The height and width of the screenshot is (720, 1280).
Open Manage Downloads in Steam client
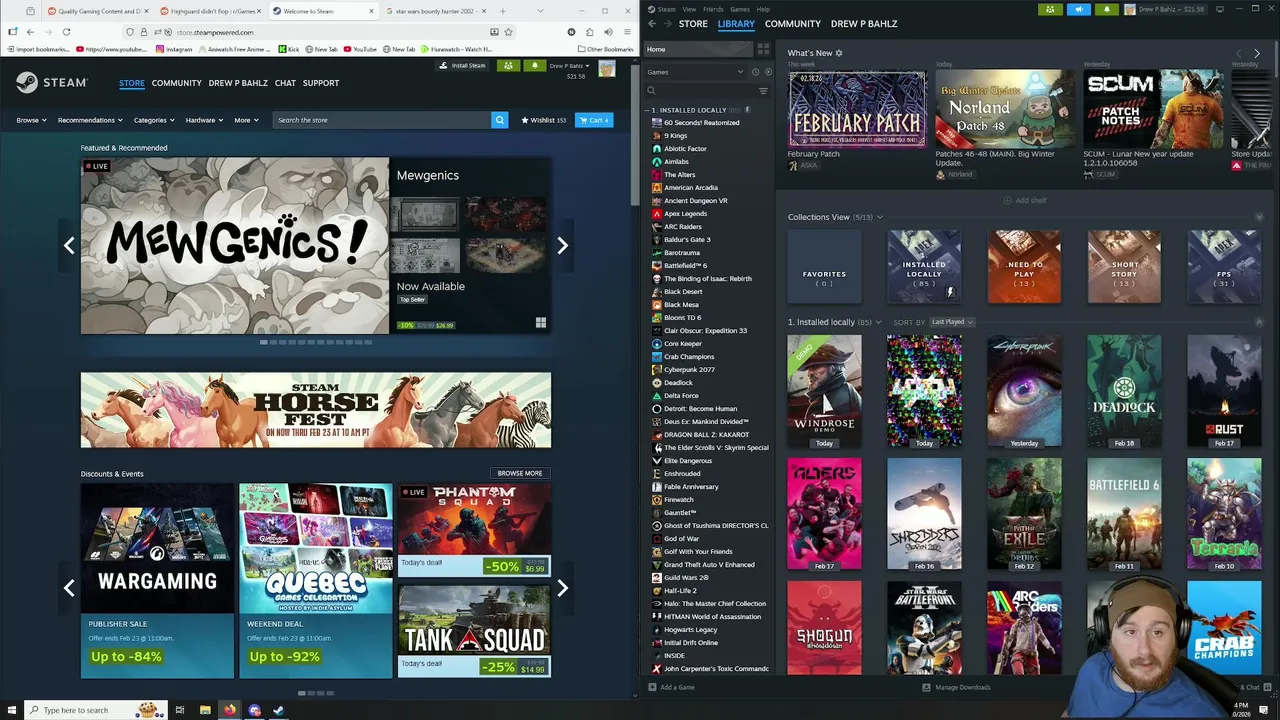click(x=957, y=687)
